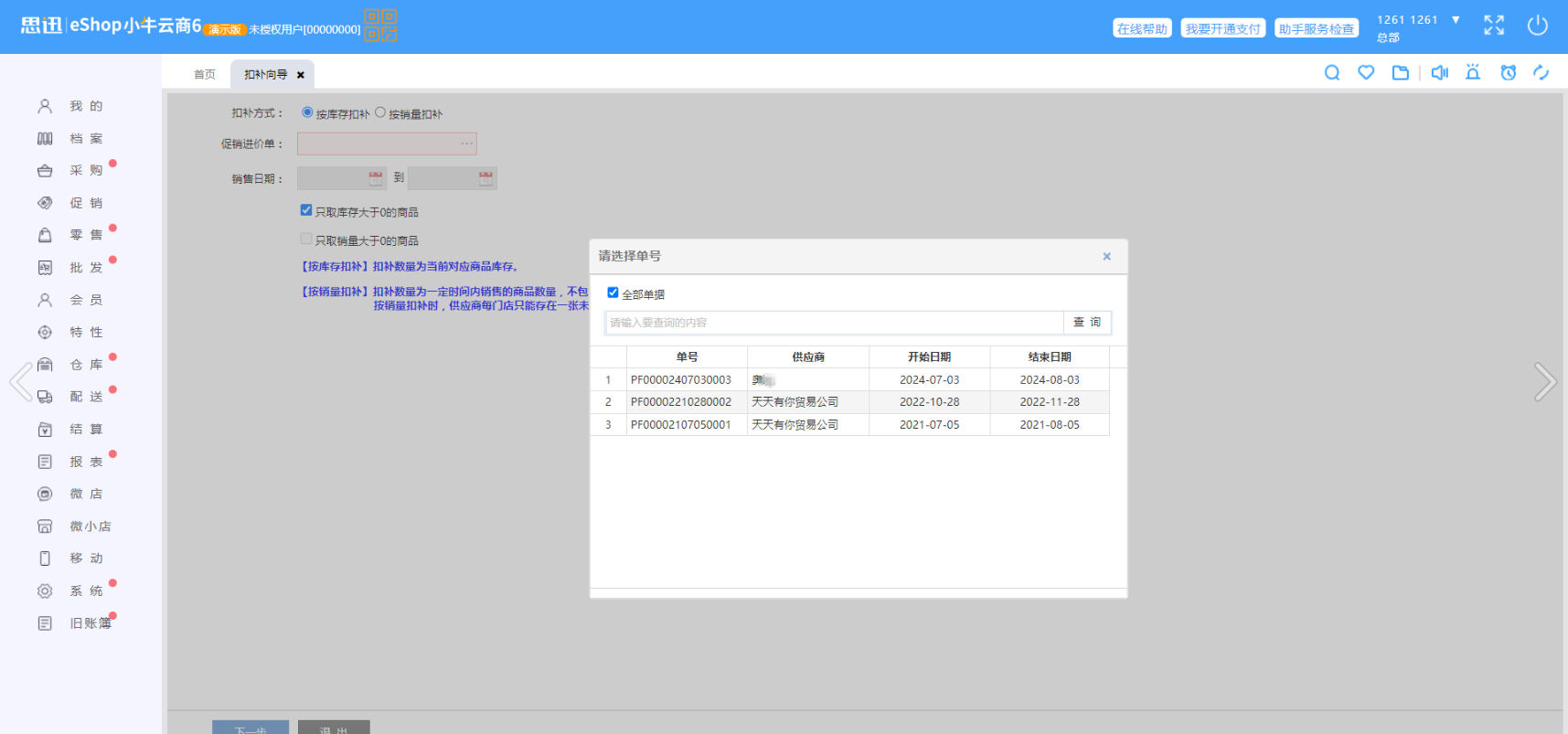Click the alarm clock toolbar icon
This screenshot has width=1568, height=734.
pos(1509,73)
